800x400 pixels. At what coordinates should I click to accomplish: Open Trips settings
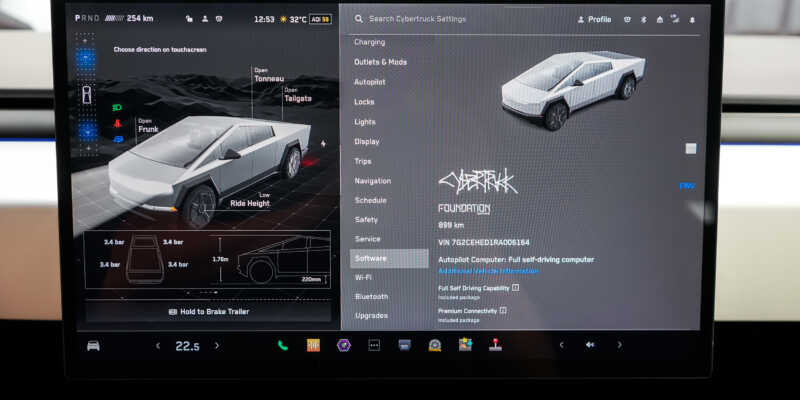pos(363,161)
